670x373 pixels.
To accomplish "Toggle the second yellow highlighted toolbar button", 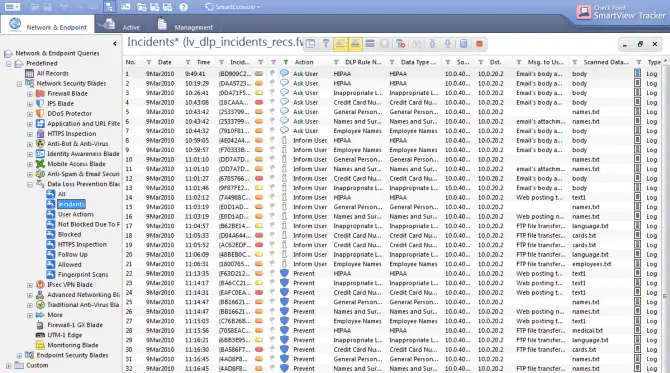I will pos(355,44).
